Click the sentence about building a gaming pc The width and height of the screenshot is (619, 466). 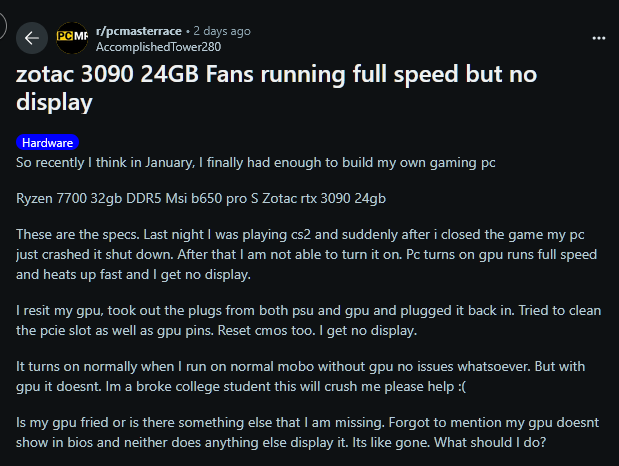pyautogui.click(x=256, y=163)
